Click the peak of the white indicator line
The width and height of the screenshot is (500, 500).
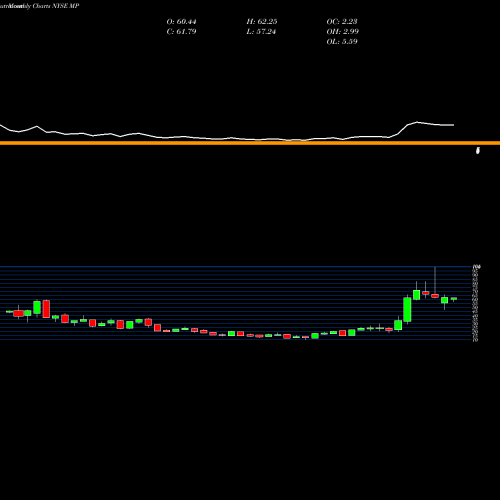click(x=417, y=122)
